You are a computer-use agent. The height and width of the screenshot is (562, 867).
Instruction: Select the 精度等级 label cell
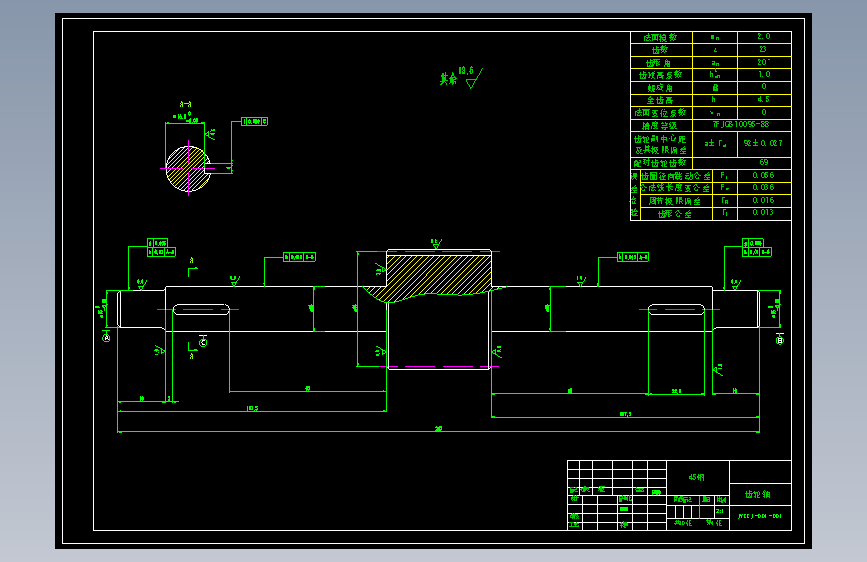(661, 125)
